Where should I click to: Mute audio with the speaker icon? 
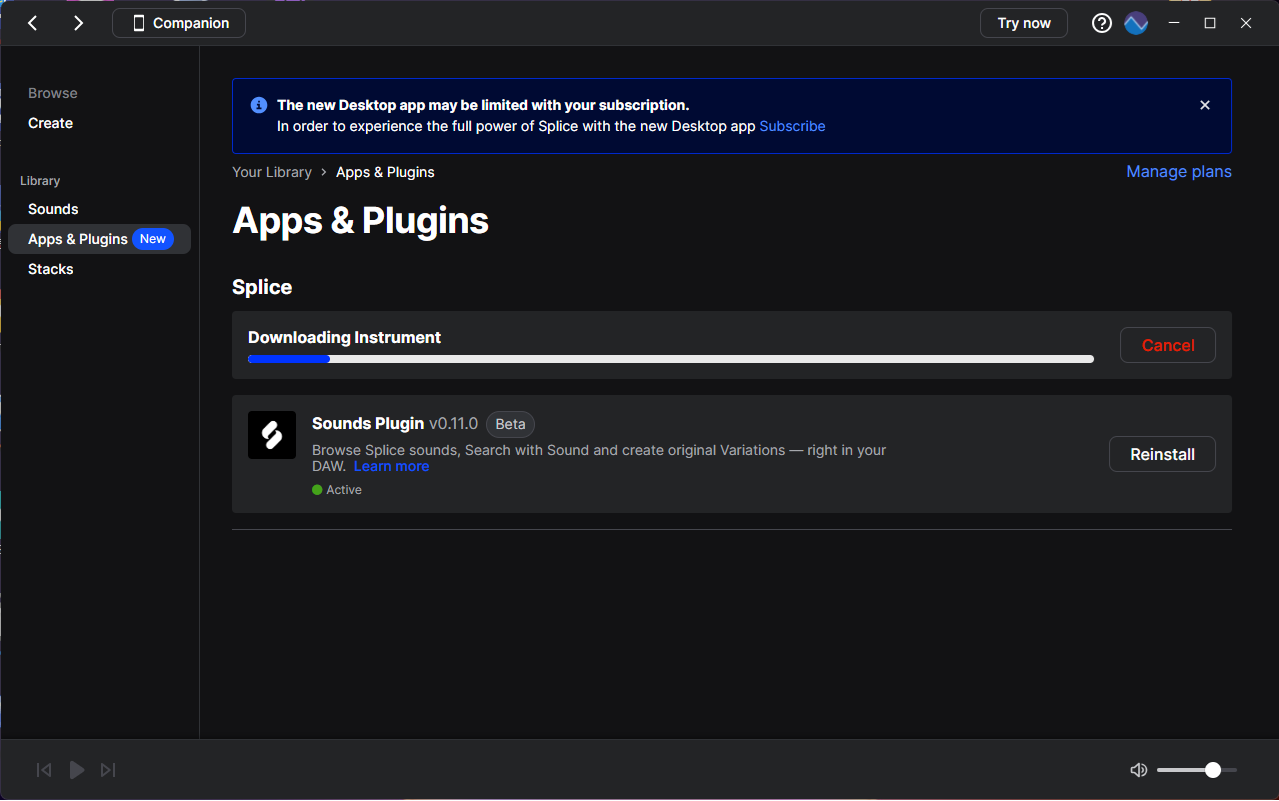1138,770
